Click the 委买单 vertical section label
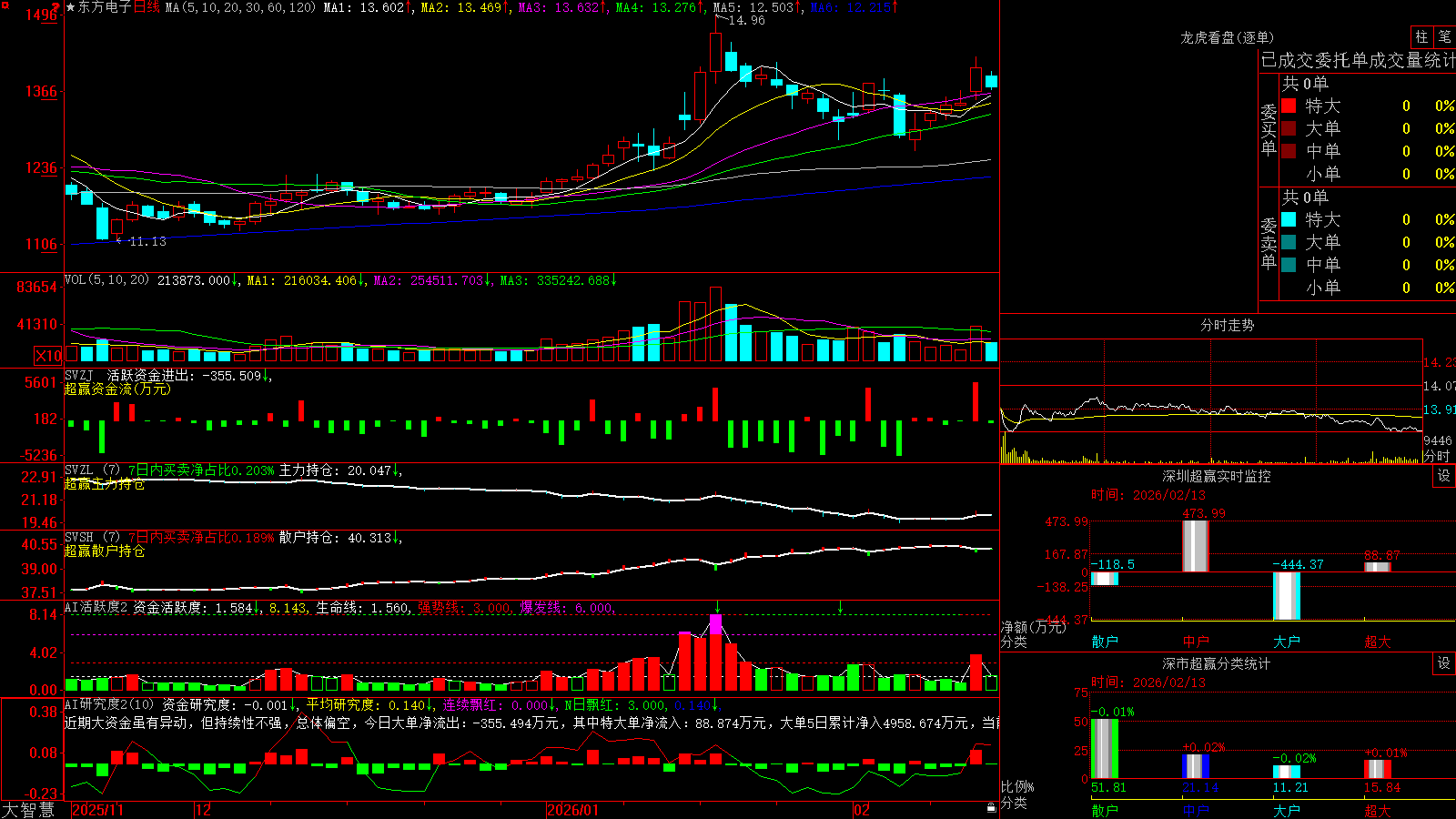 (x=1269, y=129)
